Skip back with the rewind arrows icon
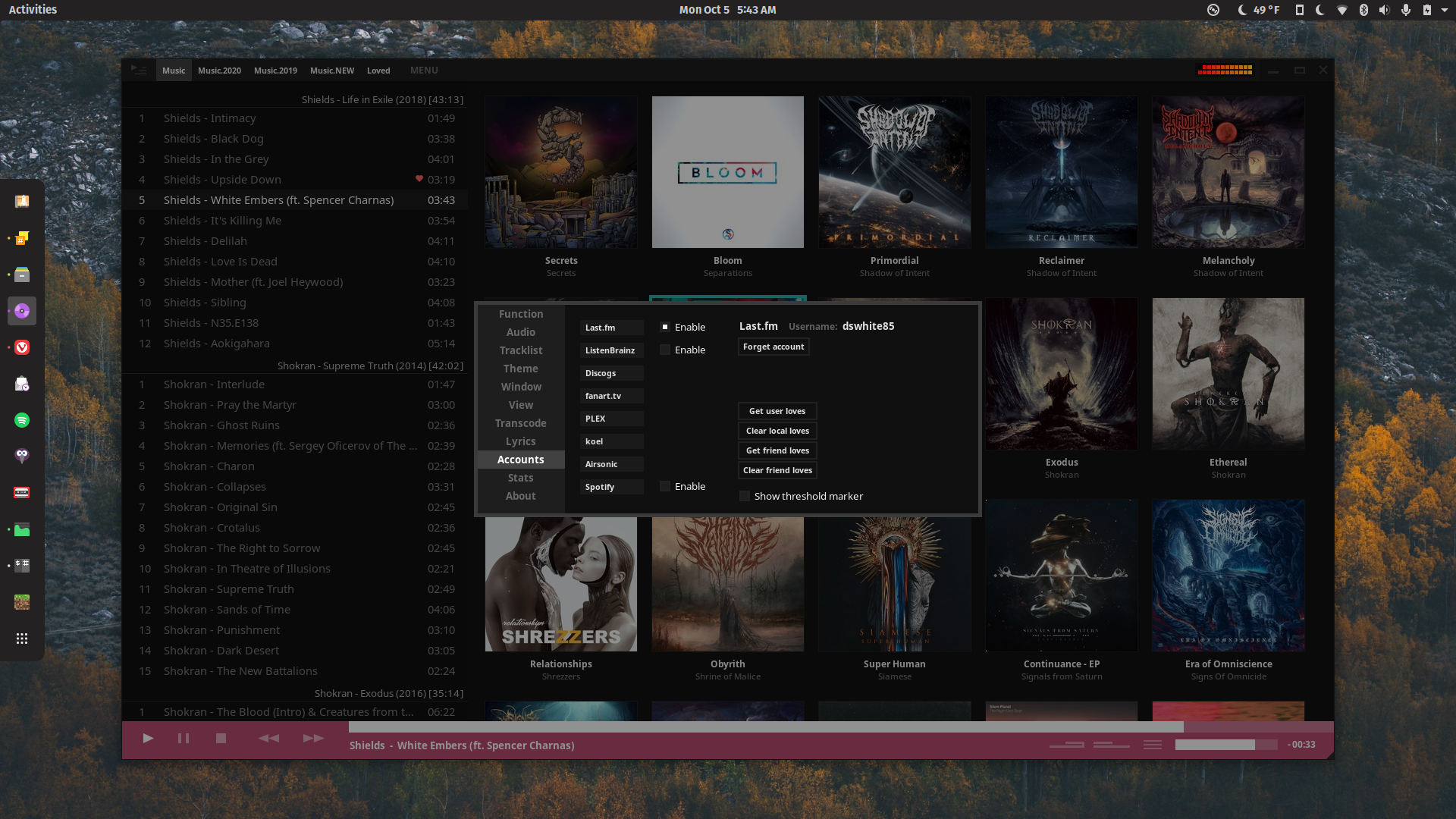The height and width of the screenshot is (819, 1456). (268, 738)
